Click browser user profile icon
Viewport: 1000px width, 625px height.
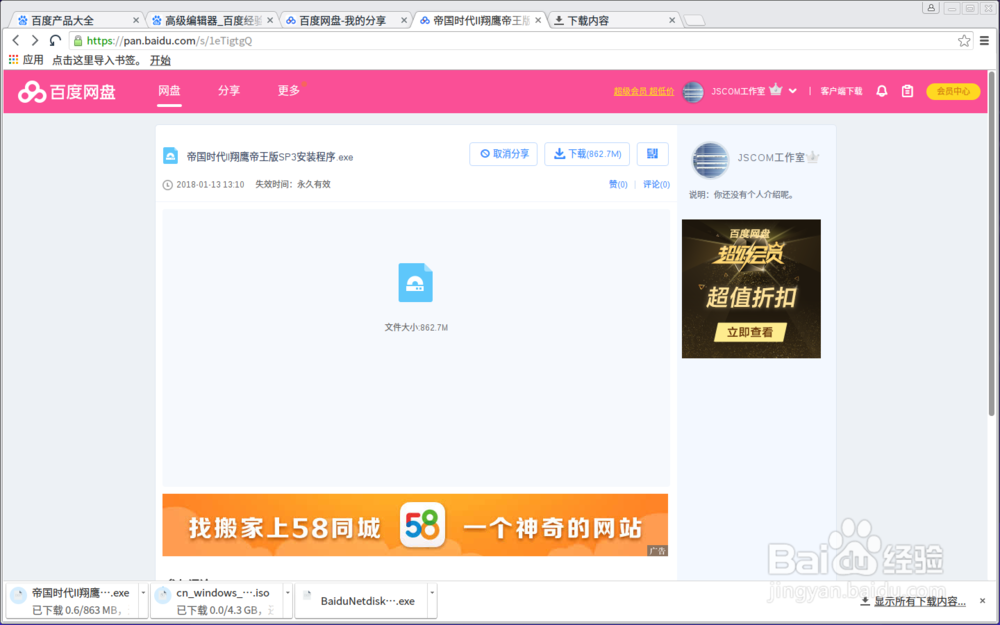tap(931, 8)
